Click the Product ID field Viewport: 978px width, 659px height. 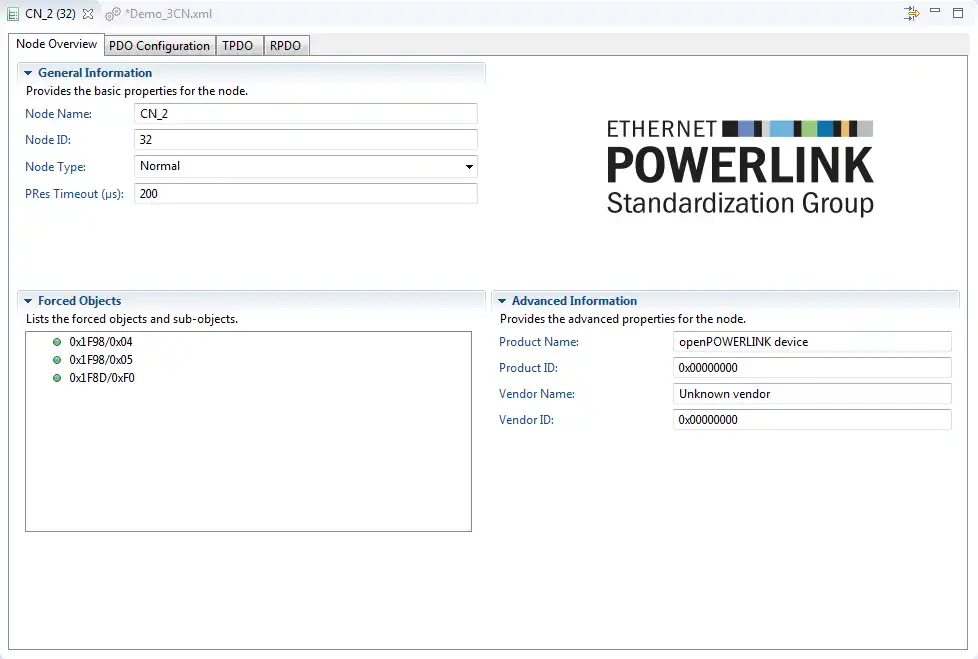coord(812,368)
